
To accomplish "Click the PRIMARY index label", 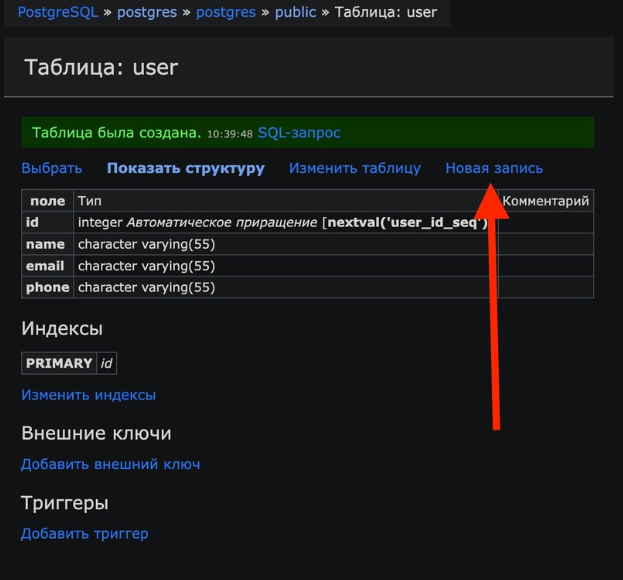I will 59,363.
